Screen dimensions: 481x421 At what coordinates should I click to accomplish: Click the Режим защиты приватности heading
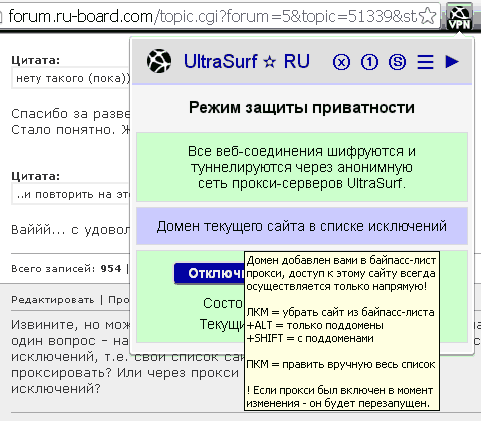click(302, 108)
